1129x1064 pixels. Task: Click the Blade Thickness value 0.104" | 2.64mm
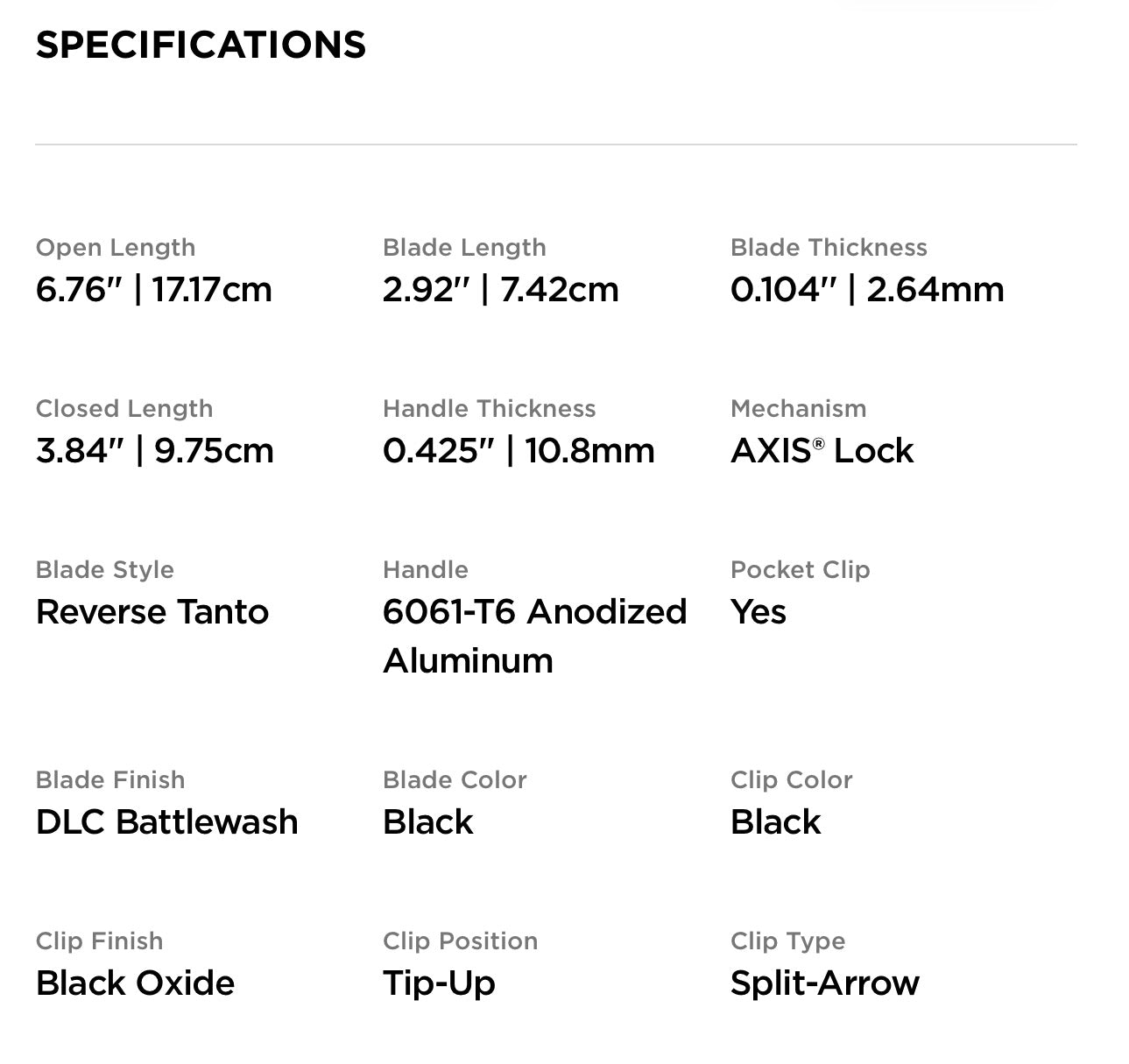[867, 290]
